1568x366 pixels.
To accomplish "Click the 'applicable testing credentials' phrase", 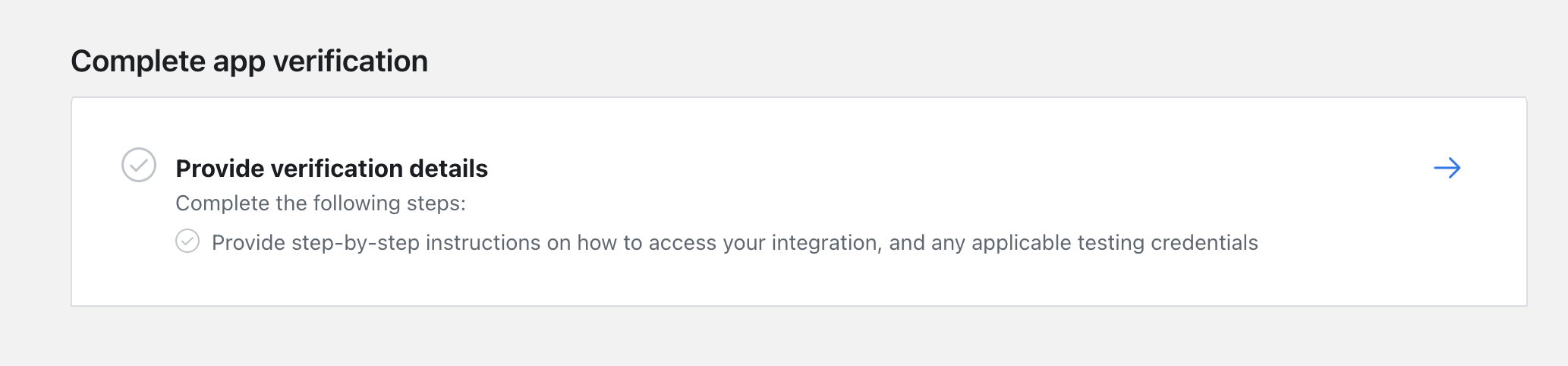I will [x=1115, y=242].
